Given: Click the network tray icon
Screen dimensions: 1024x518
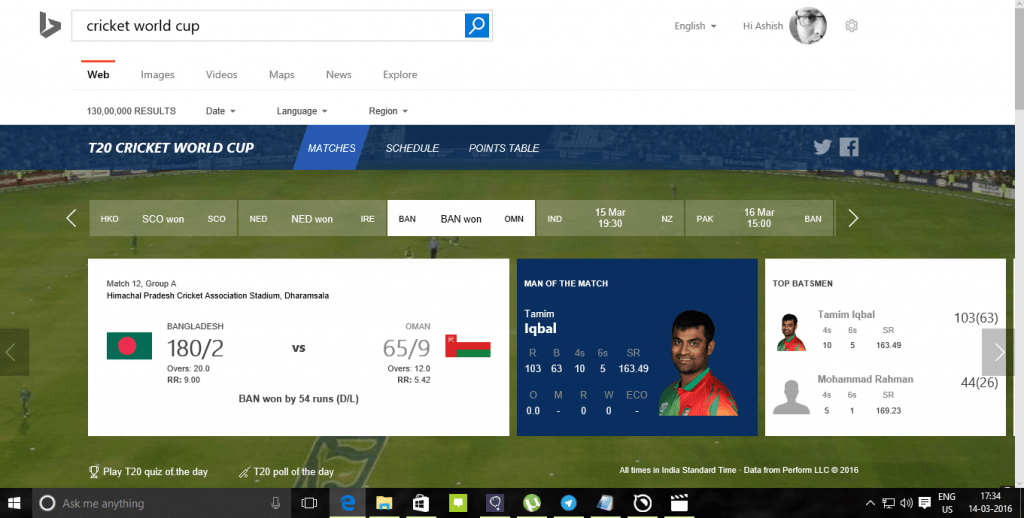Looking at the screenshot, I should click(888, 503).
